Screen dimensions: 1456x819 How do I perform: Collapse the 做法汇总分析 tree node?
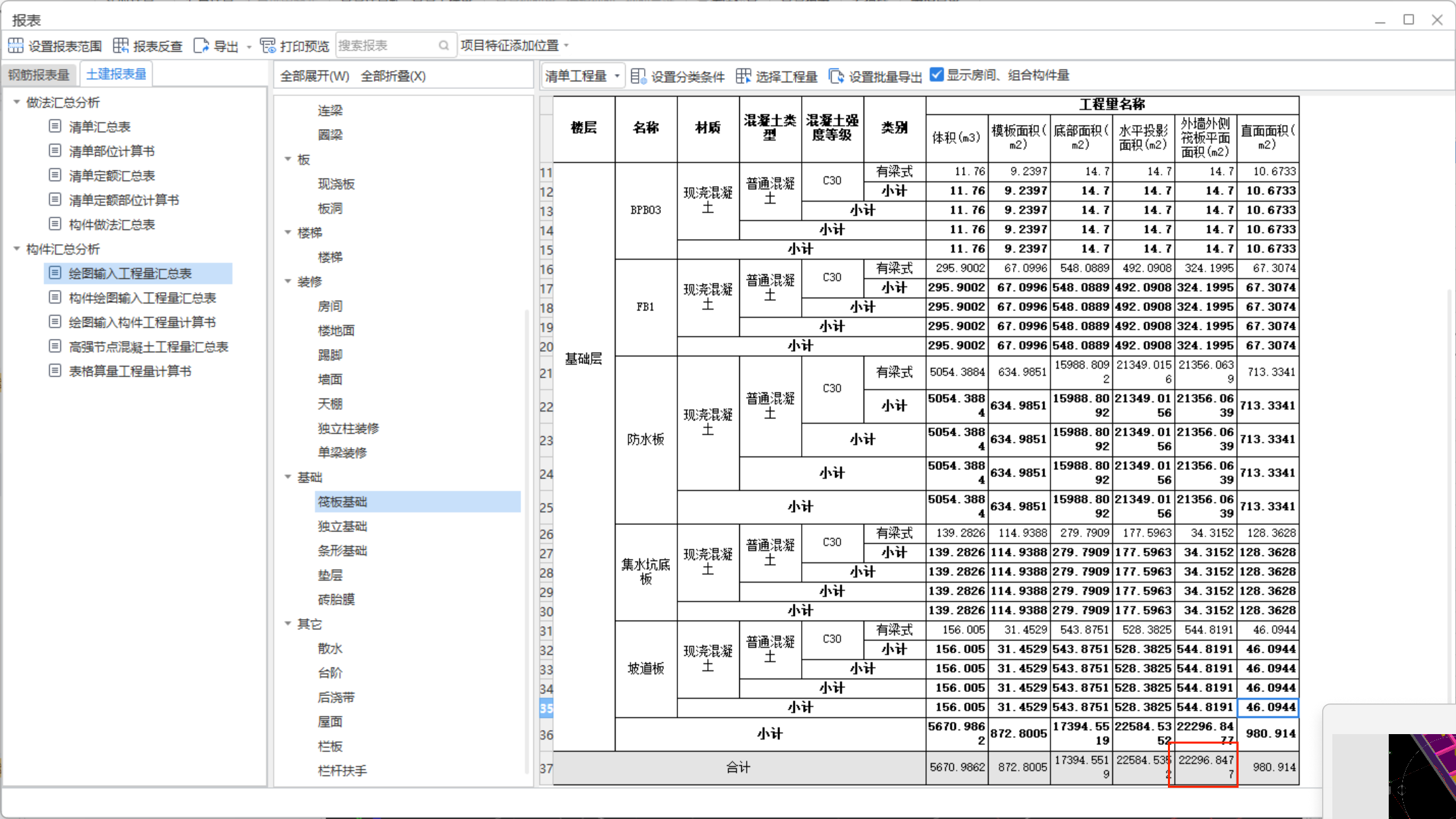click(16, 102)
